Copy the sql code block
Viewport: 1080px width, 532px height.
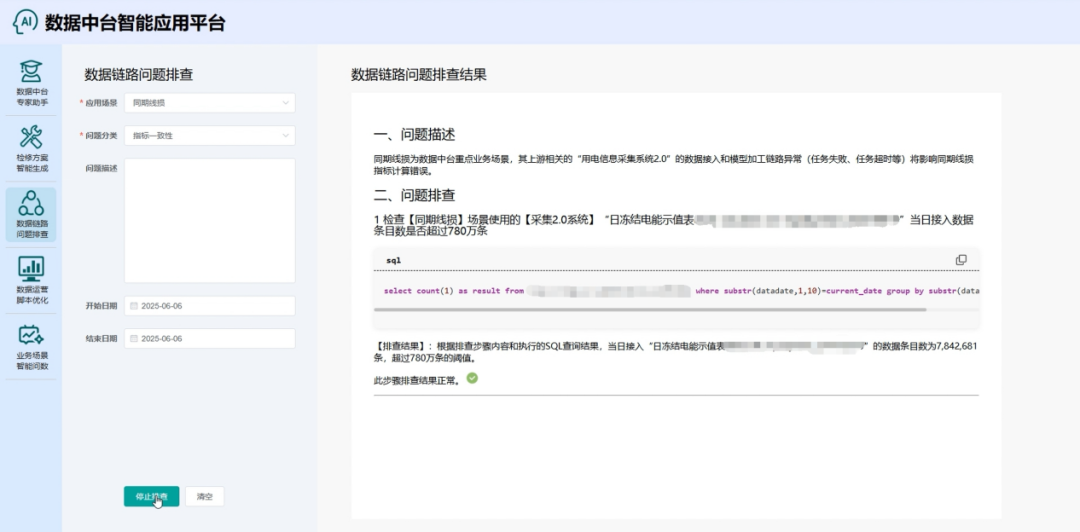click(x=961, y=260)
